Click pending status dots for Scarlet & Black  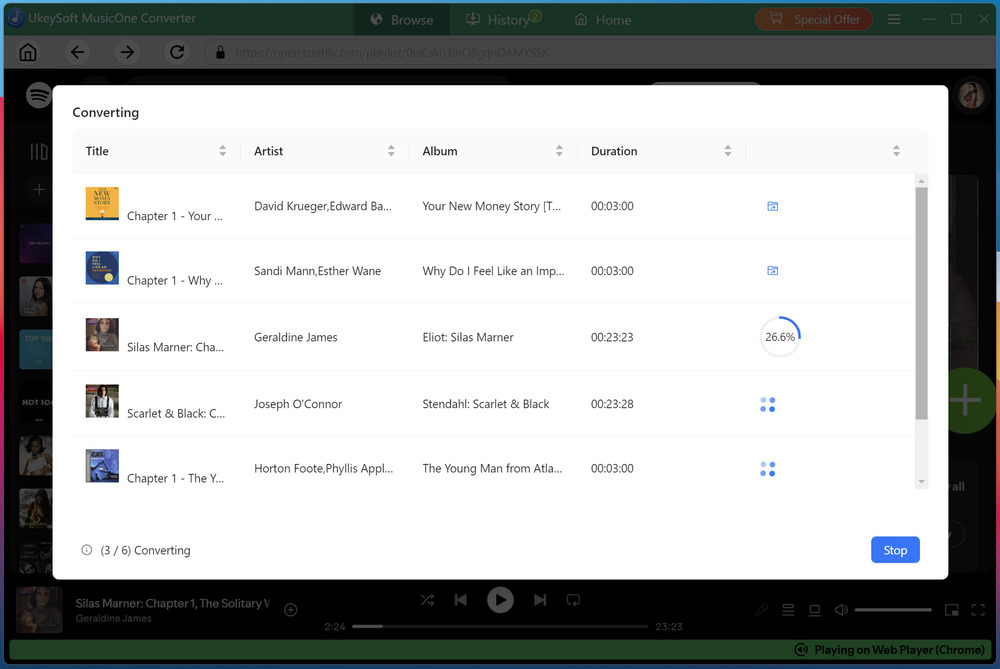(768, 404)
